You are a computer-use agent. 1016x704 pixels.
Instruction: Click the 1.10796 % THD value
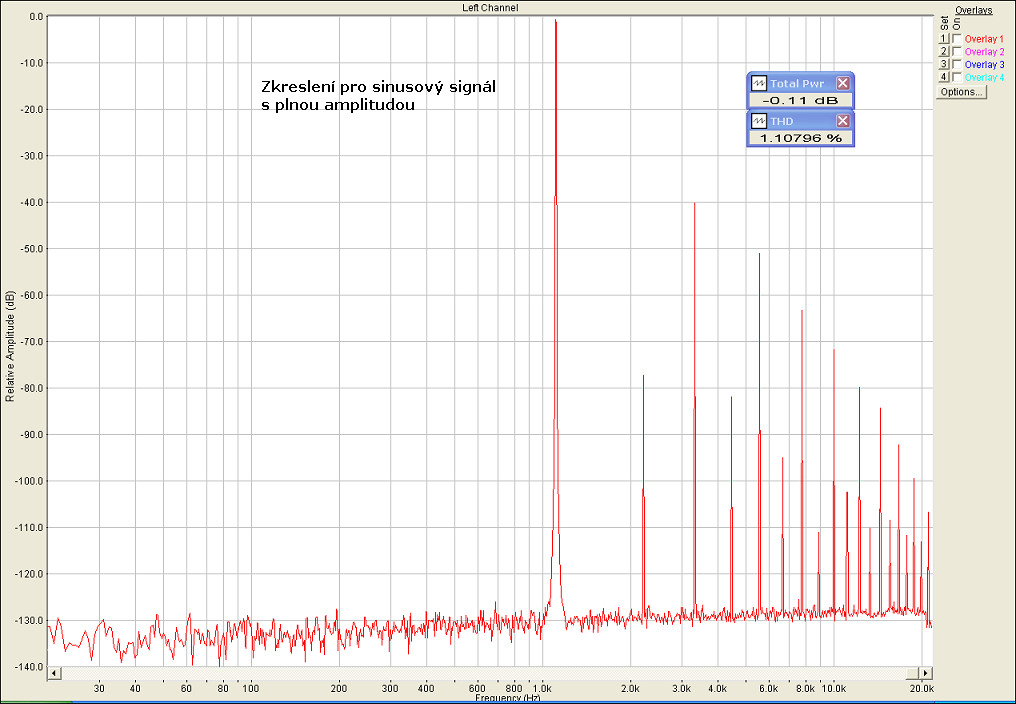[x=800, y=138]
